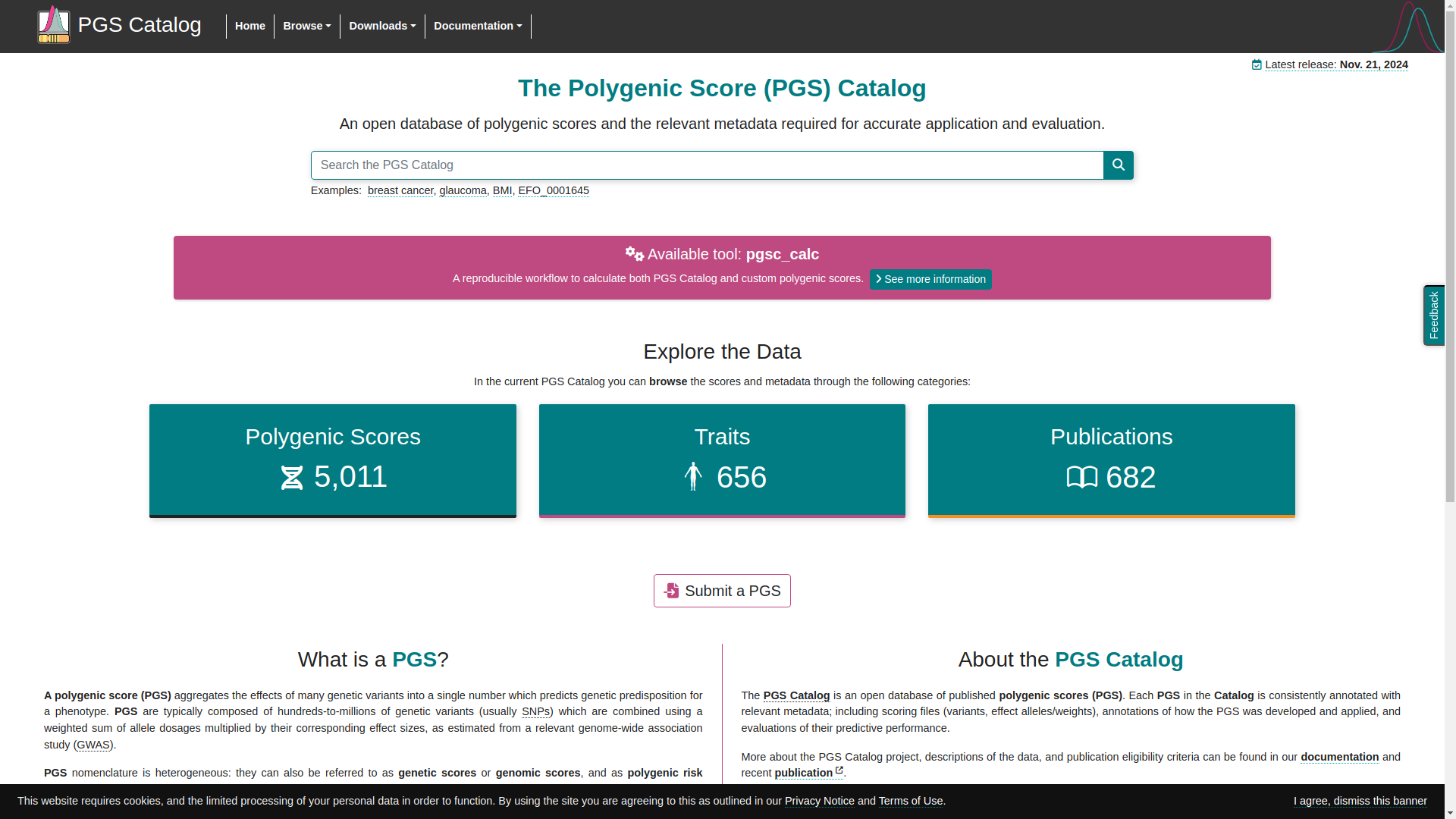Try the breast cancer example search
Viewport: 1456px width, 819px height.
point(400,191)
